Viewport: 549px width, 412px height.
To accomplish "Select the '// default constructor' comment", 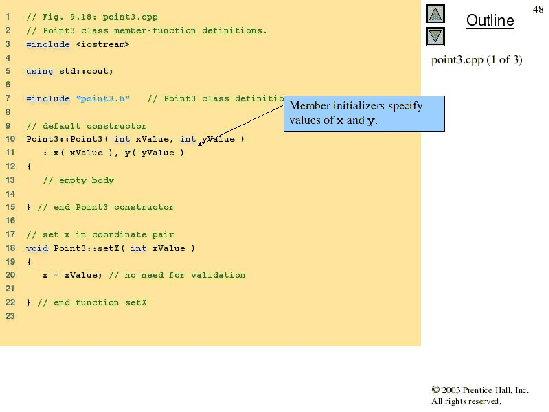I will [86, 126].
